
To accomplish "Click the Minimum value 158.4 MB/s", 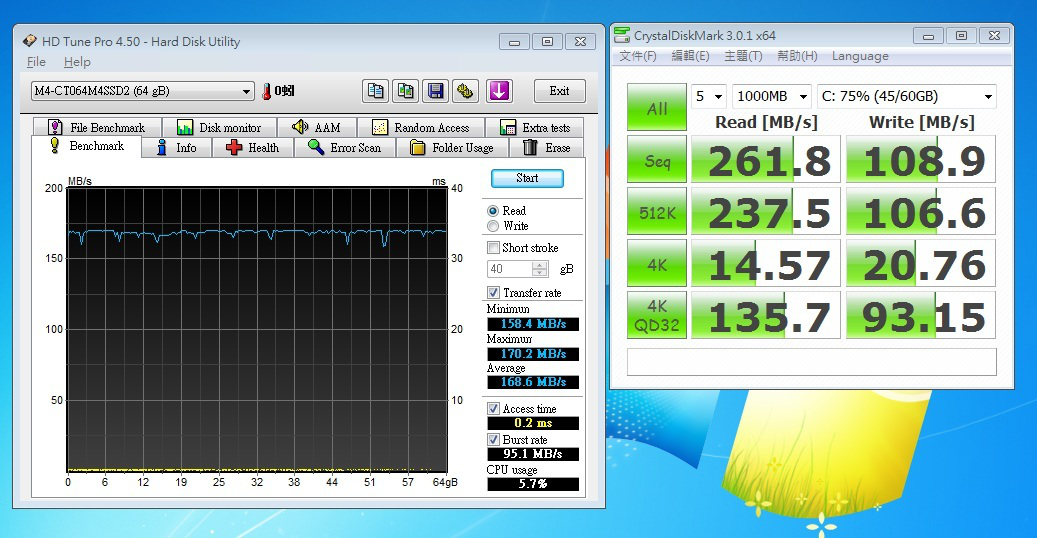I will [x=533, y=324].
